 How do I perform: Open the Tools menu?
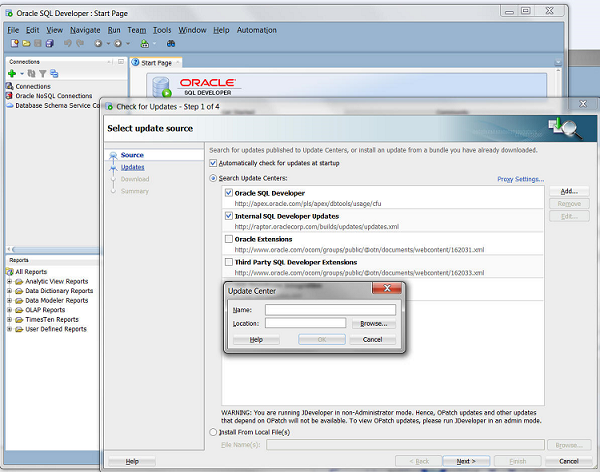162,30
